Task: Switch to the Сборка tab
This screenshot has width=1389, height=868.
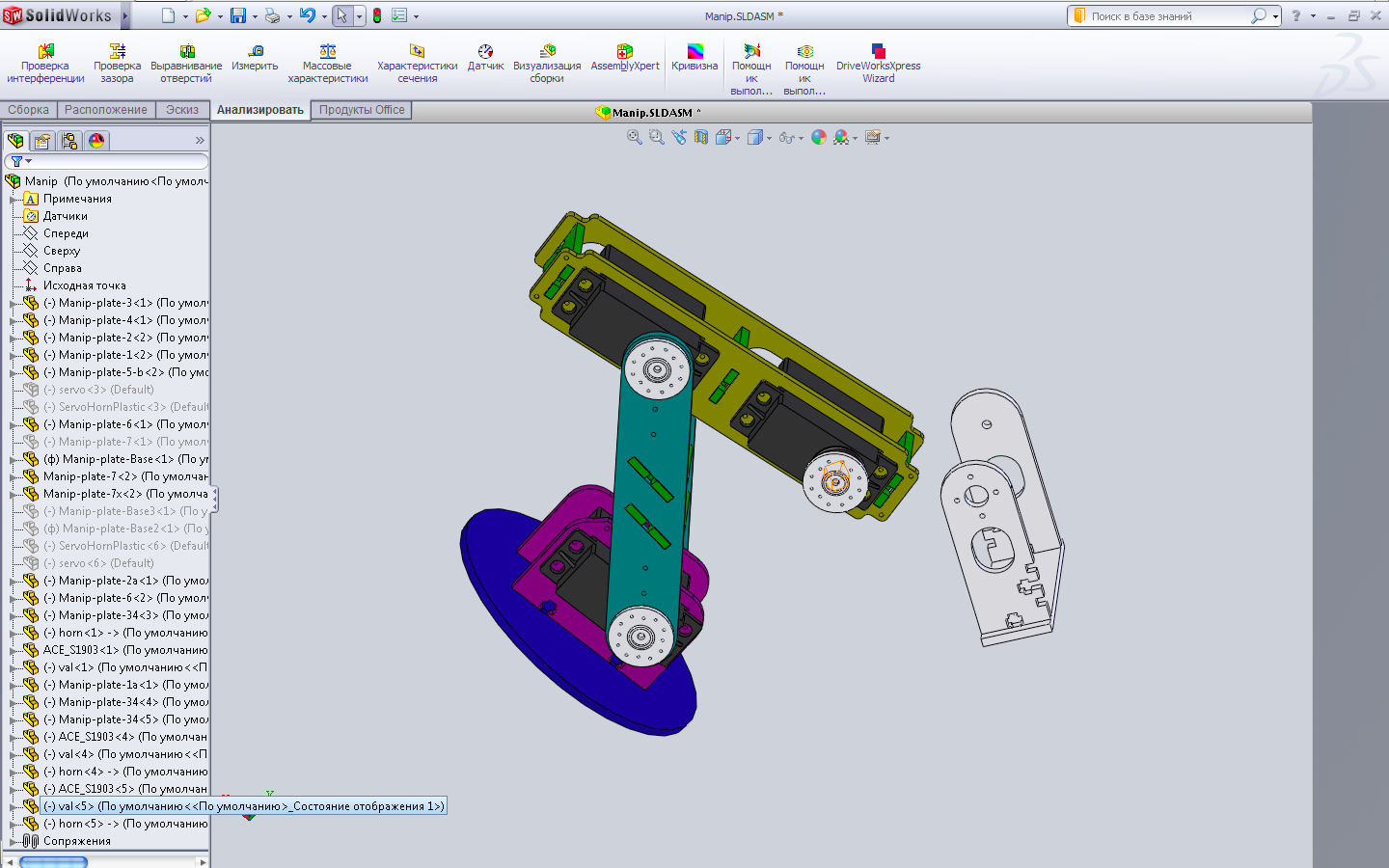Action: (29, 110)
